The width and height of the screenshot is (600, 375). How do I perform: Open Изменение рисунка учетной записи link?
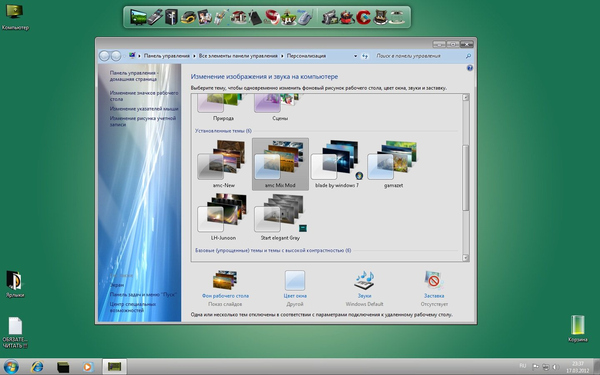[143, 121]
